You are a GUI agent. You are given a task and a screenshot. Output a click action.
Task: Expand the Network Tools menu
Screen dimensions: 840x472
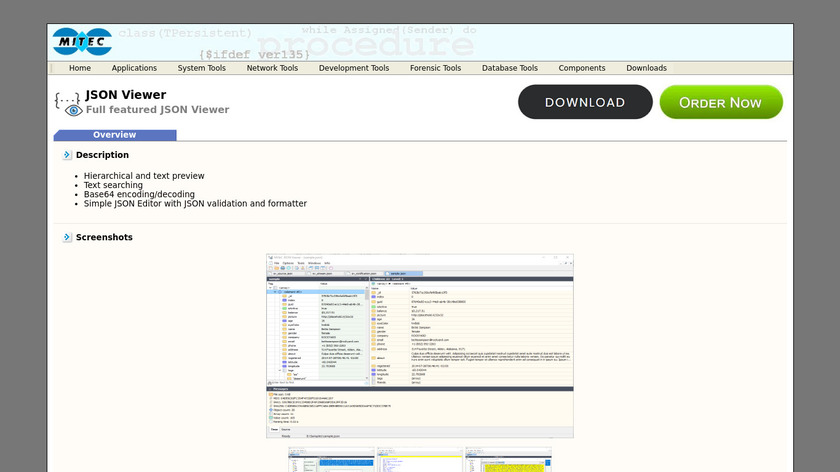pos(272,68)
